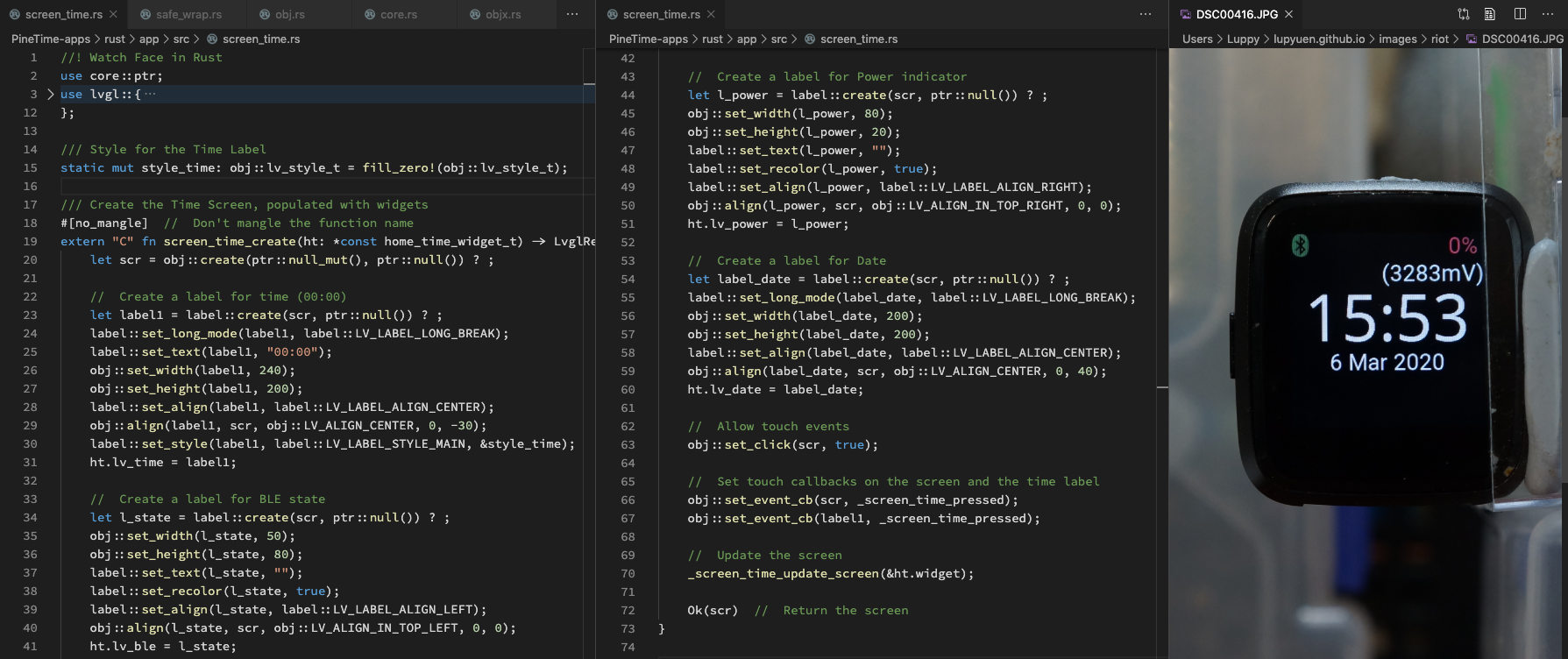The image size is (1568, 659).
Task: Open the src breadcrumb in the left editor
Action: click(x=181, y=39)
